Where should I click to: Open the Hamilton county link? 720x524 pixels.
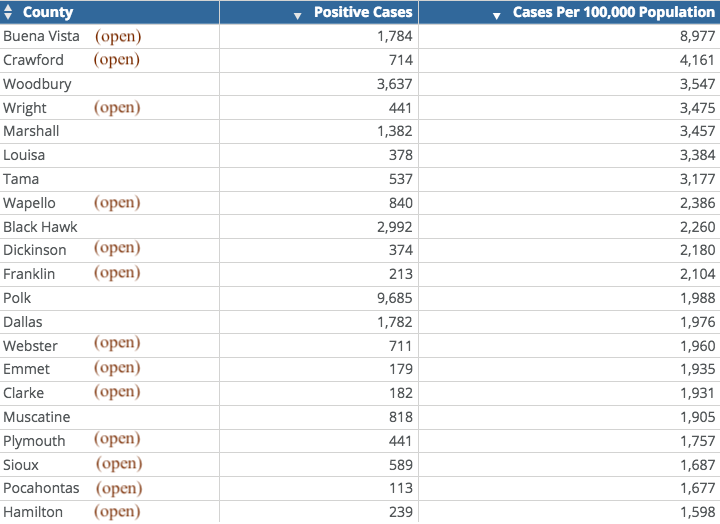pos(117,512)
